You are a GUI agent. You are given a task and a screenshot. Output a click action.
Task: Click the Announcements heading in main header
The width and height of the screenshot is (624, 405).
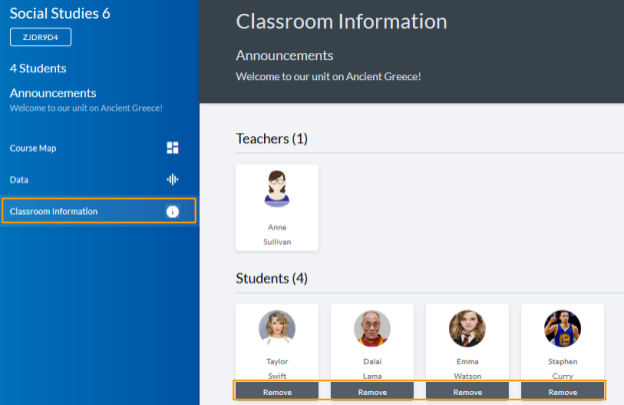pyautogui.click(x=285, y=55)
